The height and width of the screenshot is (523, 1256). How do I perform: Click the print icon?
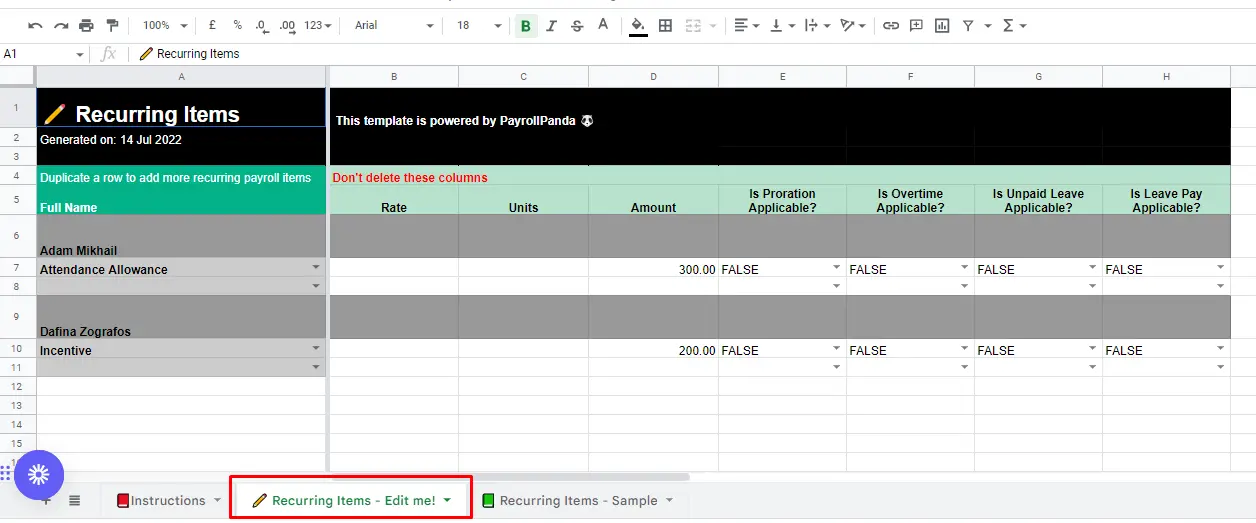86,26
